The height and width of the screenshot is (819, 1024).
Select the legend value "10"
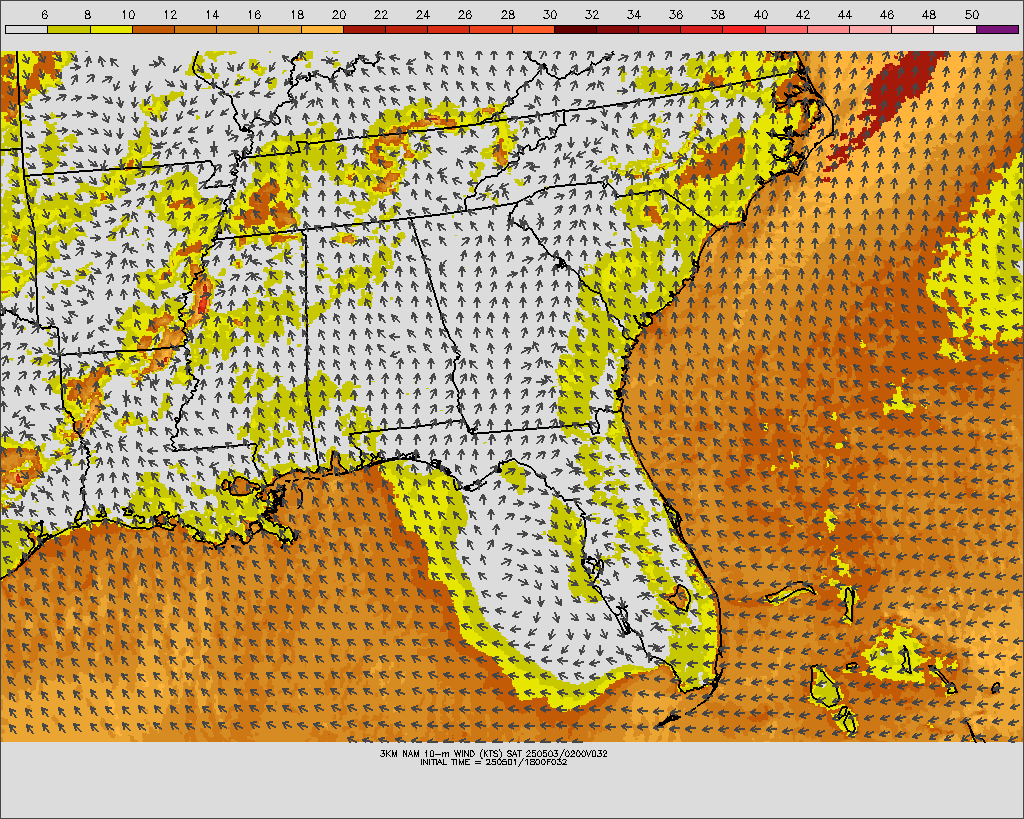click(x=128, y=15)
